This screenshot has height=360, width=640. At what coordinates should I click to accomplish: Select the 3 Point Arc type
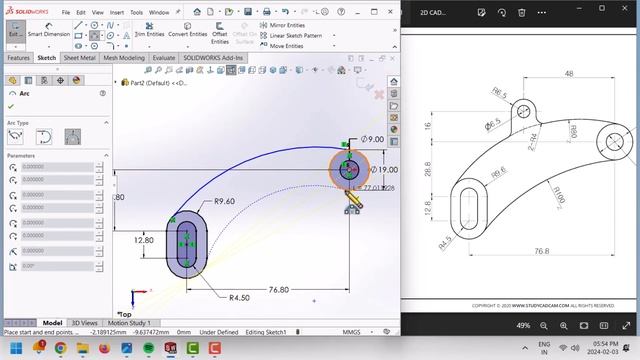pos(73,136)
